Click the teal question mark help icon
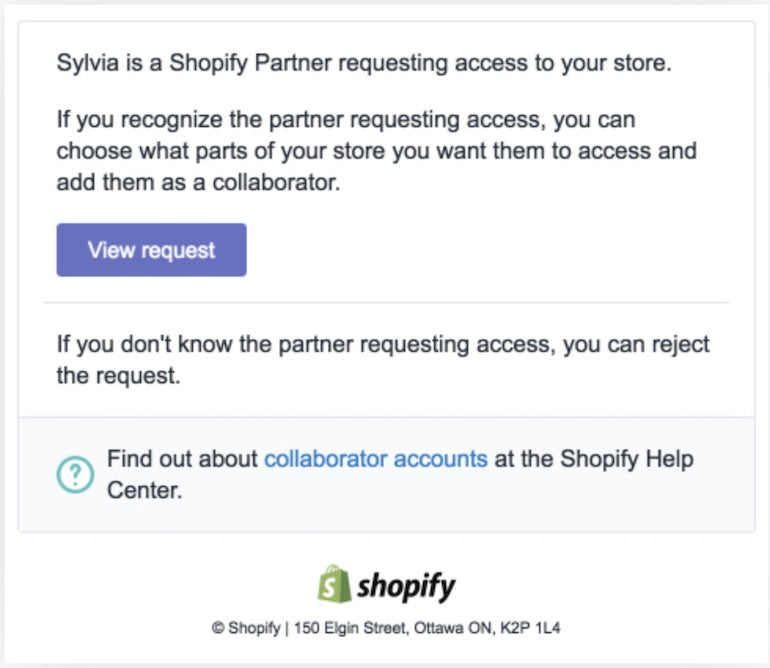770x668 pixels. [x=75, y=475]
